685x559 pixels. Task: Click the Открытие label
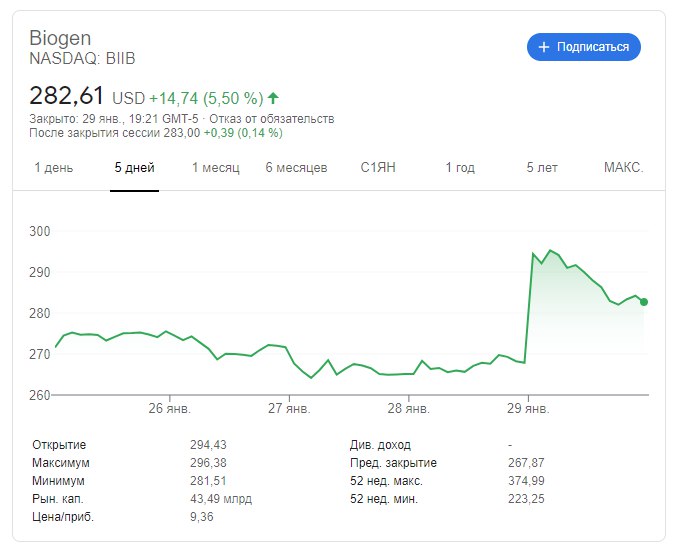point(59,445)
